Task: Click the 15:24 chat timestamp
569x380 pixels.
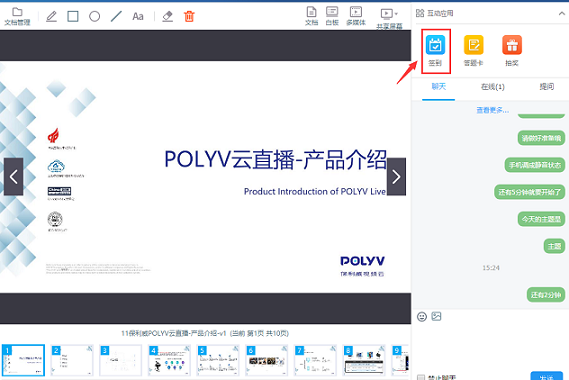Action: pyautogui.click(x=491, y=268)
